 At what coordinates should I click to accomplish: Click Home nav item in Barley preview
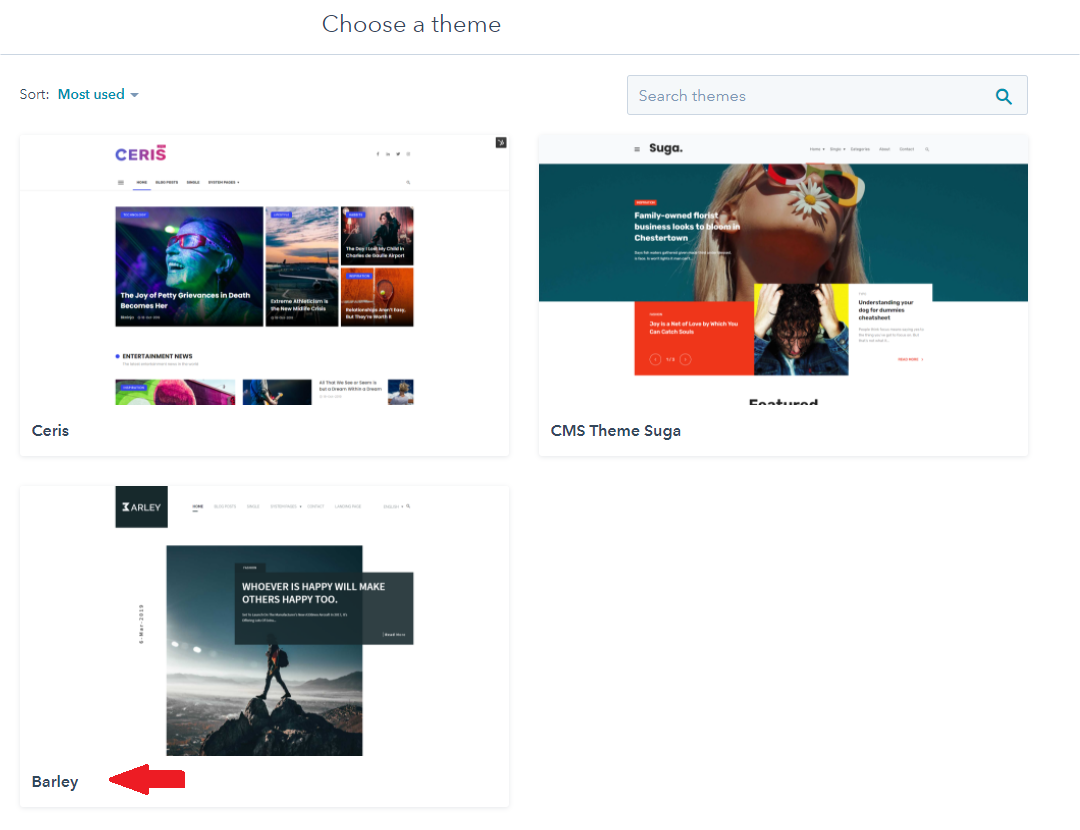(x=197, y=507)
